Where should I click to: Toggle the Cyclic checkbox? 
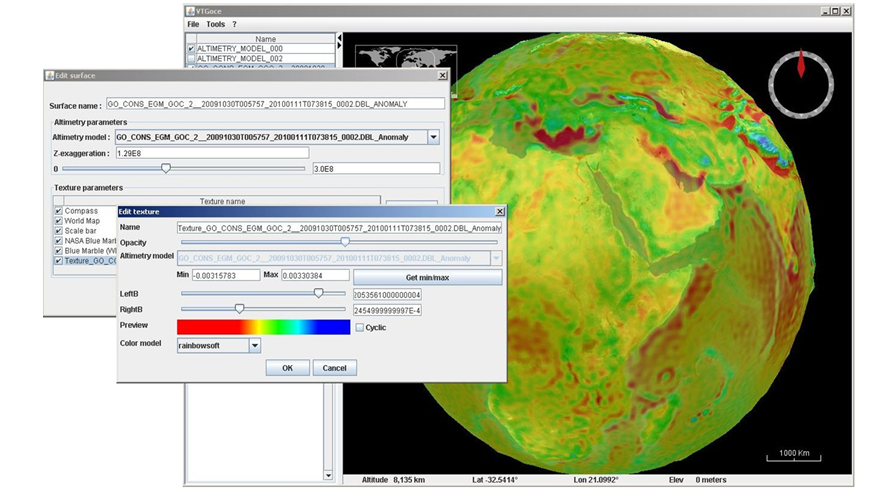pos(360,327)
